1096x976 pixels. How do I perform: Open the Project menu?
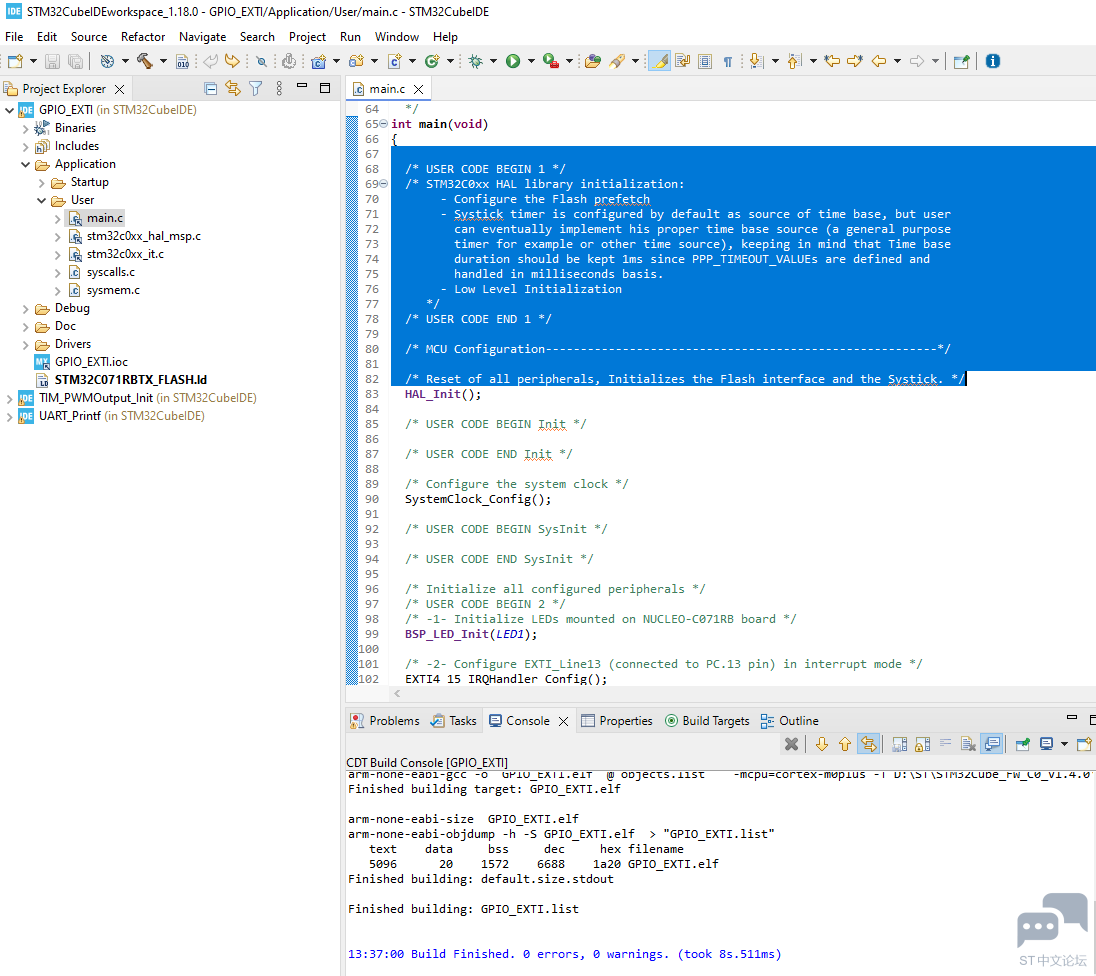click(307, 36)
